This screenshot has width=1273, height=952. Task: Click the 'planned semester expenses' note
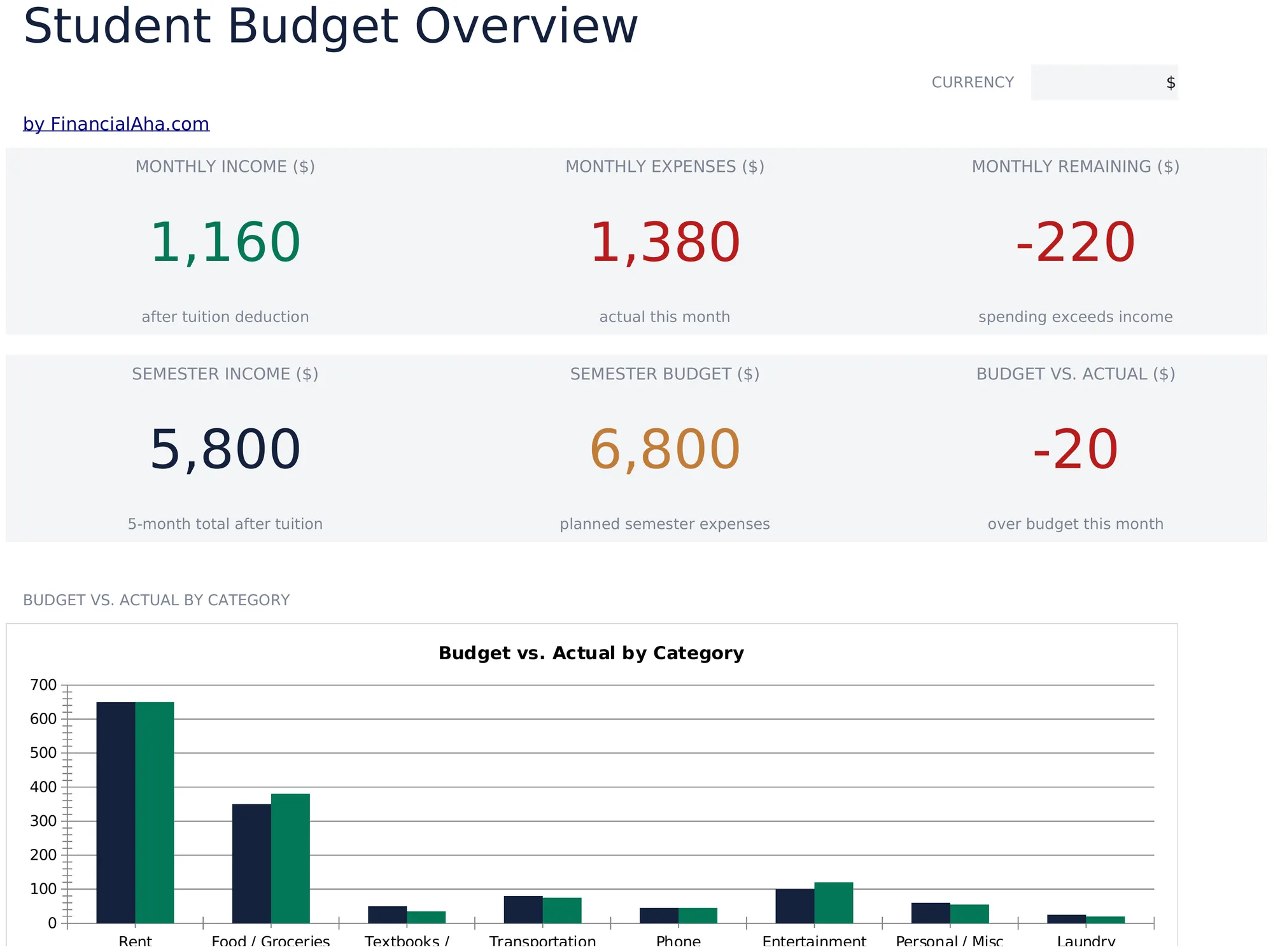(x=665, y=524)
